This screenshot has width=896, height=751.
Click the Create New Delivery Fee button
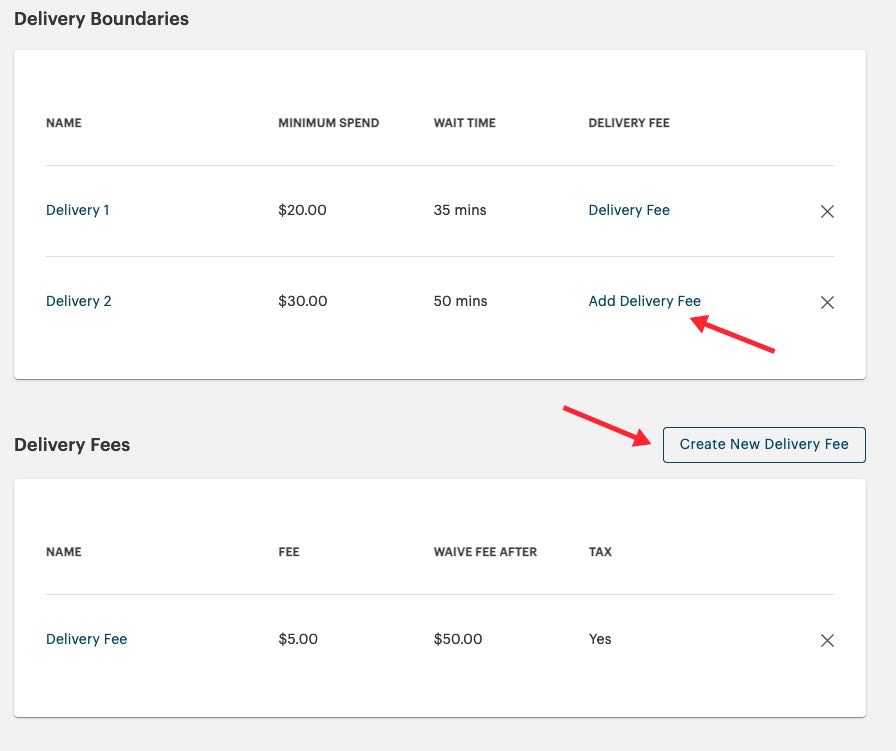[764, 444]
